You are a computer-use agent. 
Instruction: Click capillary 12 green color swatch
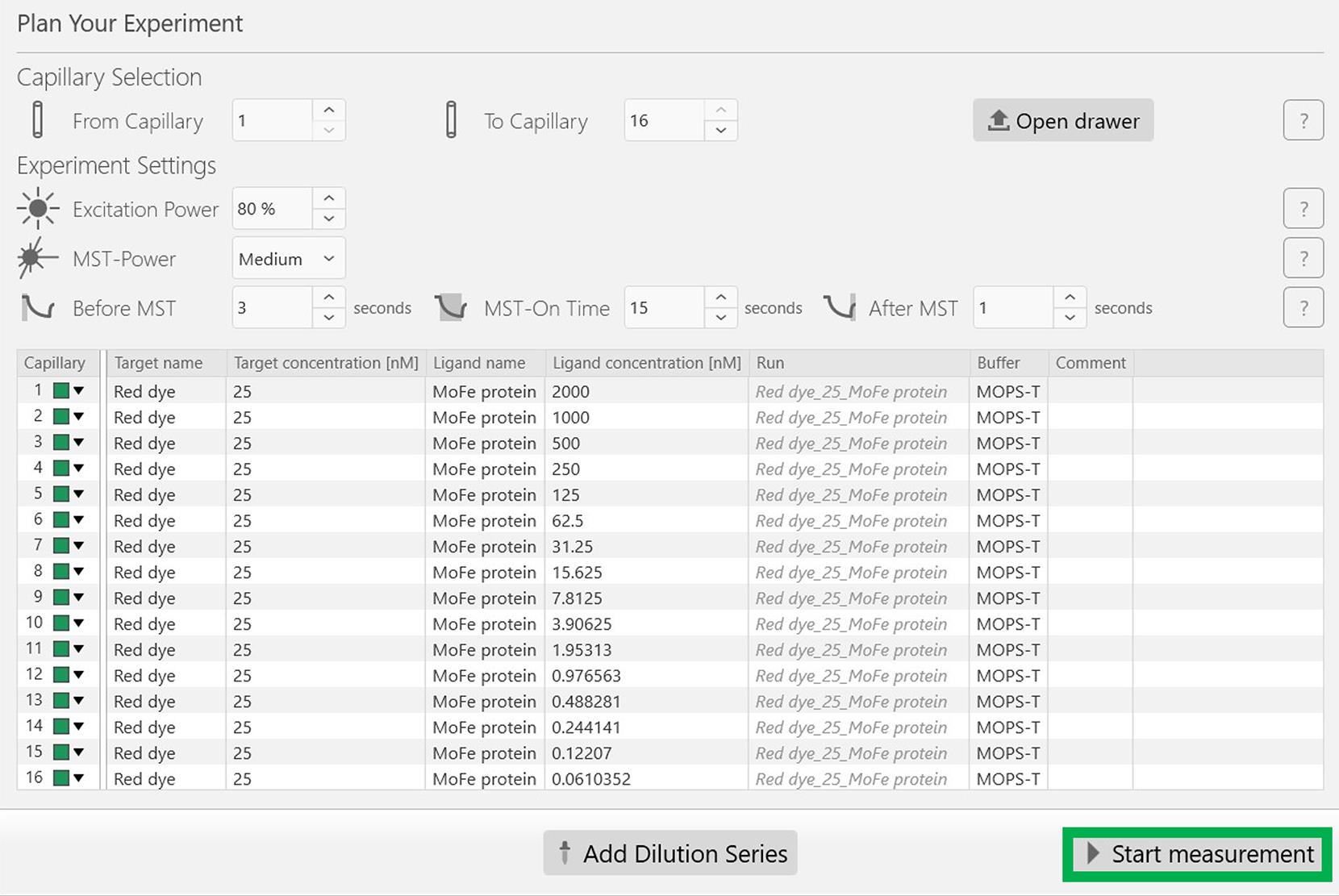(x=61, y=674)
